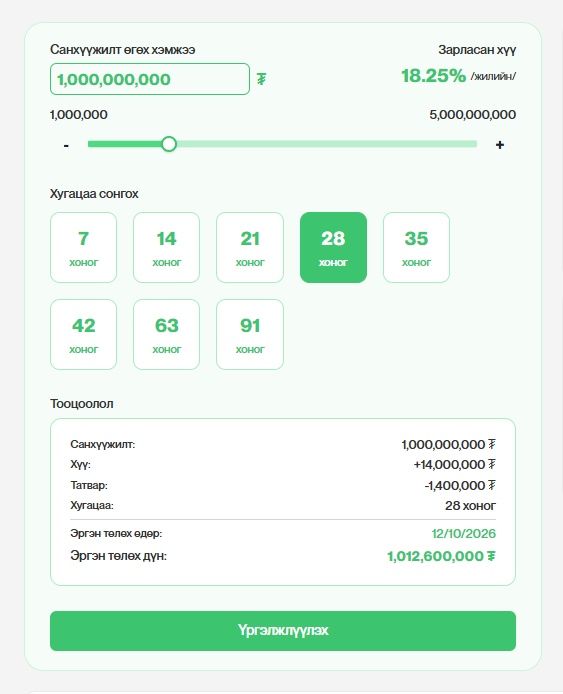Select the highlighted 28 хоног option
563x694 pixels.
(x=333, y=247)
